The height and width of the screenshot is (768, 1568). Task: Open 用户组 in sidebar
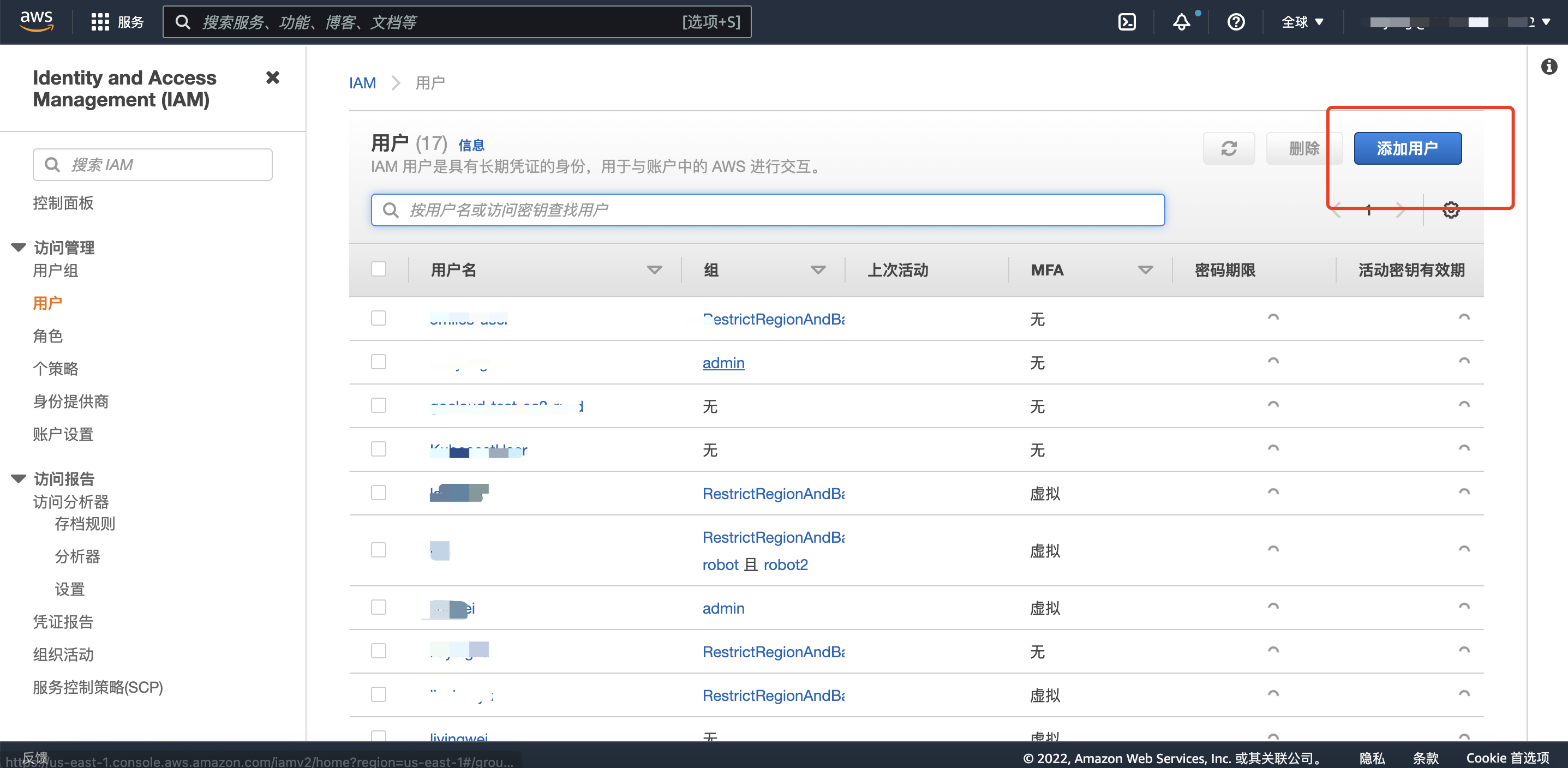coord(56,270)
